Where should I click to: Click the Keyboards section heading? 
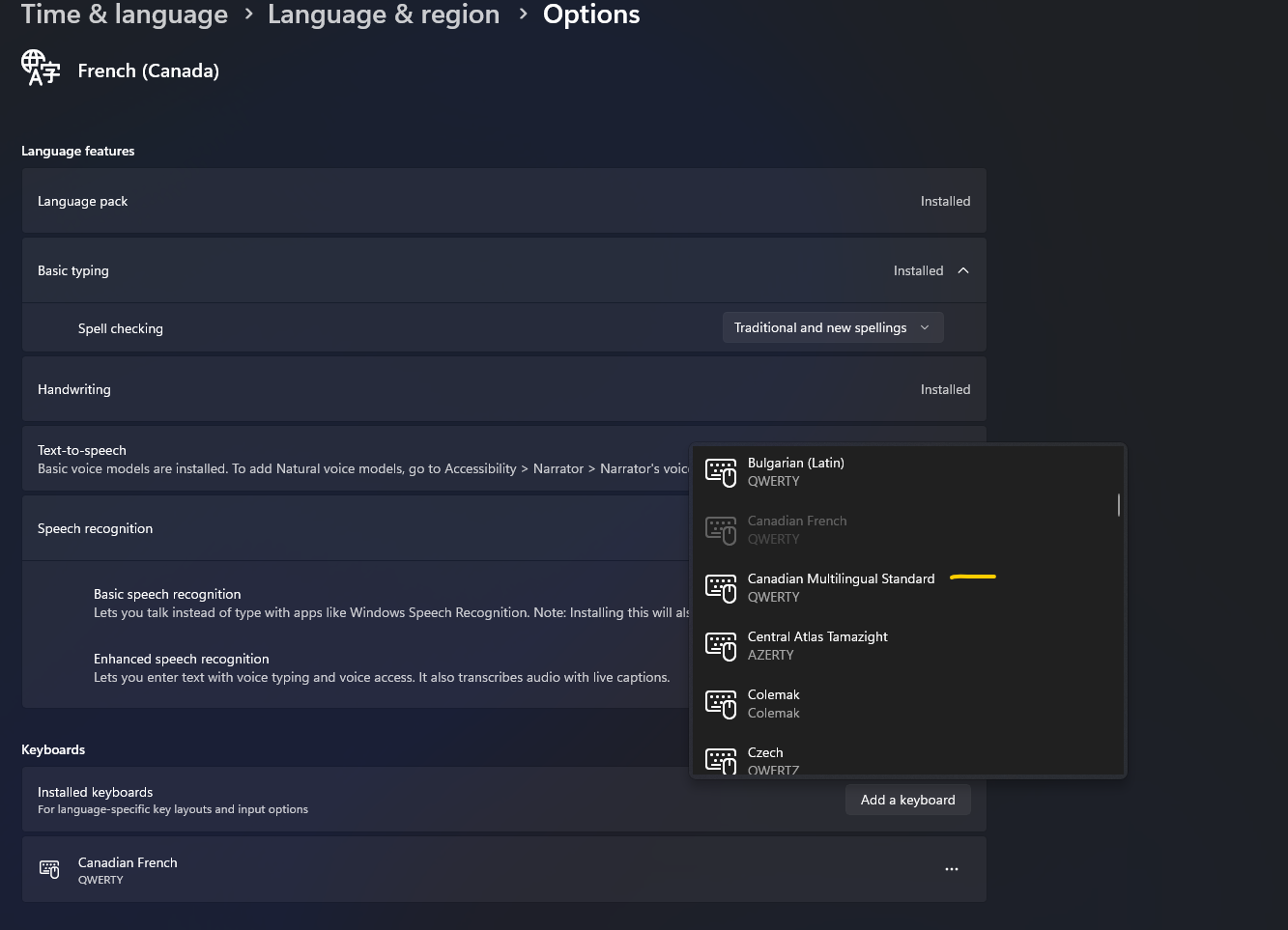[53, 749]
